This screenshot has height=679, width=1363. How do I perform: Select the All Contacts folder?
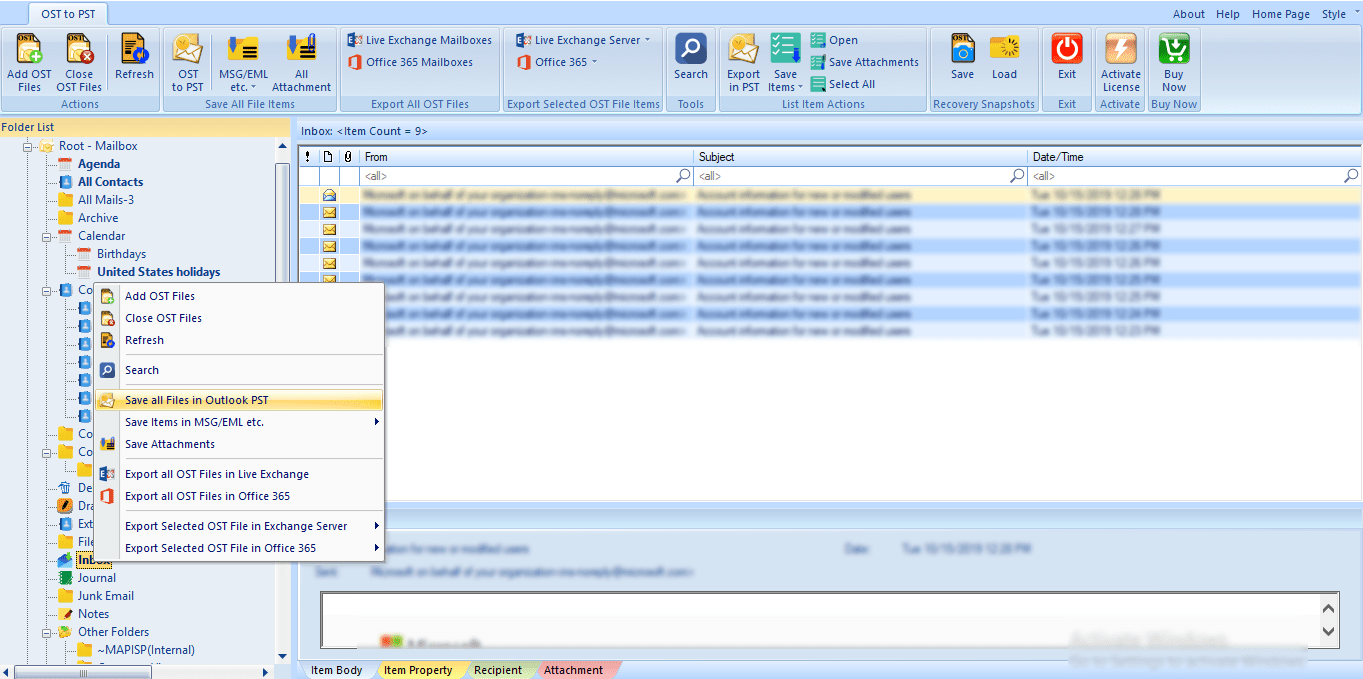pos(111,182)
